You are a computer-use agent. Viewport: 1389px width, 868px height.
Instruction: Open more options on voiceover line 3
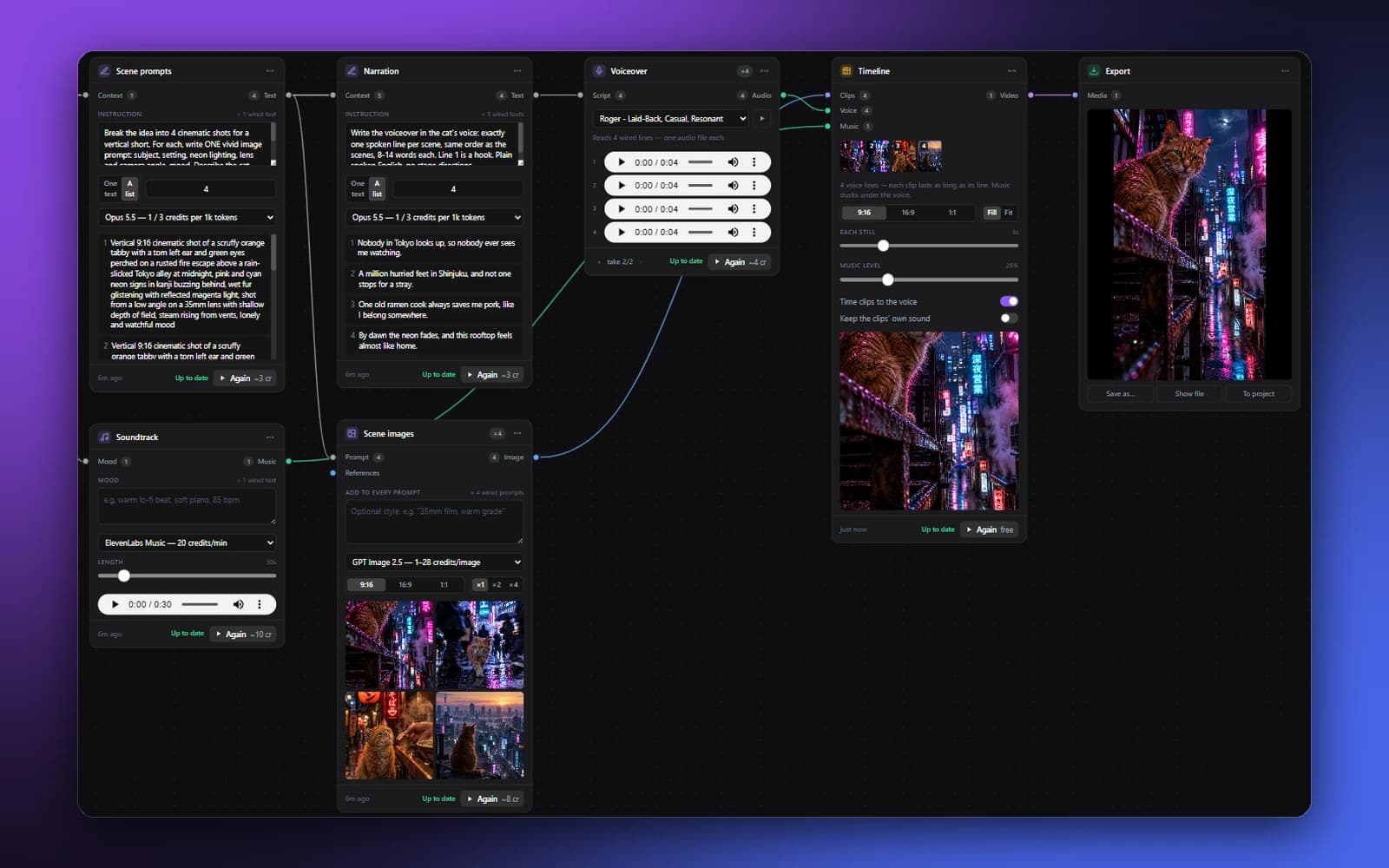click(x=754, y=209)
